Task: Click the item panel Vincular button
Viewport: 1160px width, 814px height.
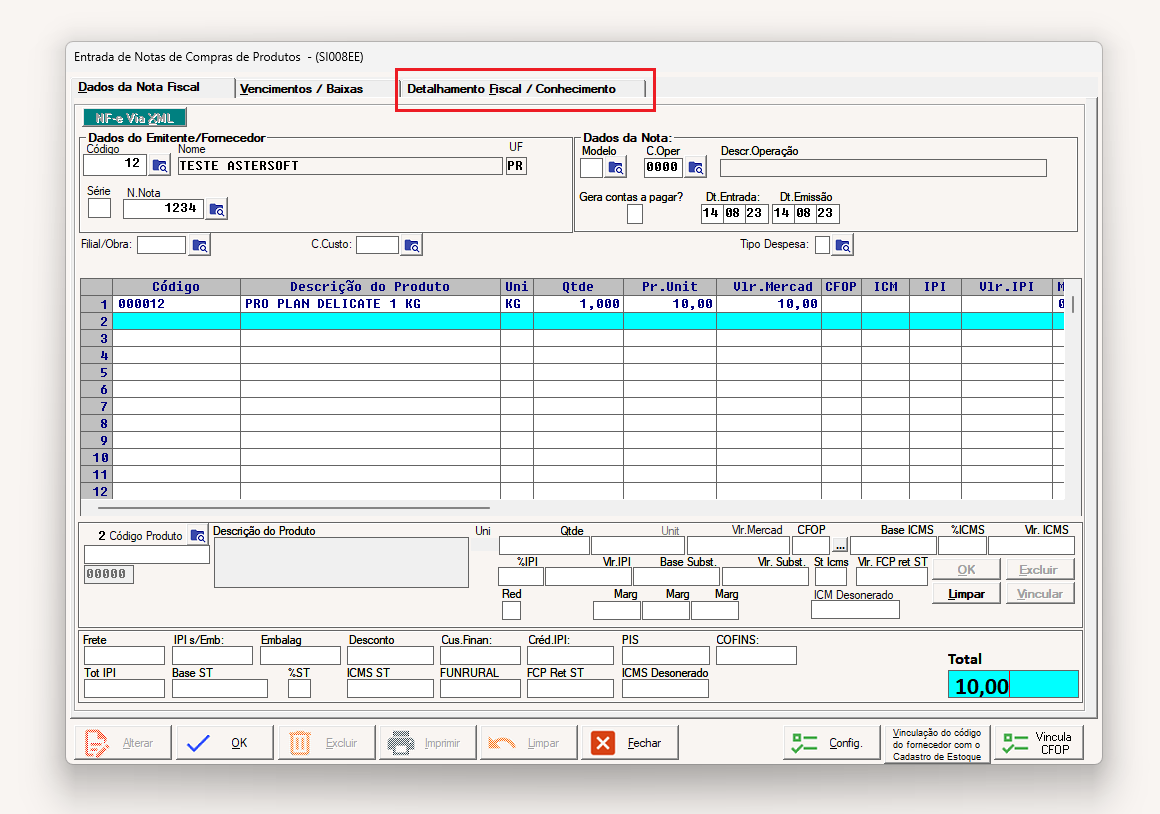Action: pos(1039,593)
